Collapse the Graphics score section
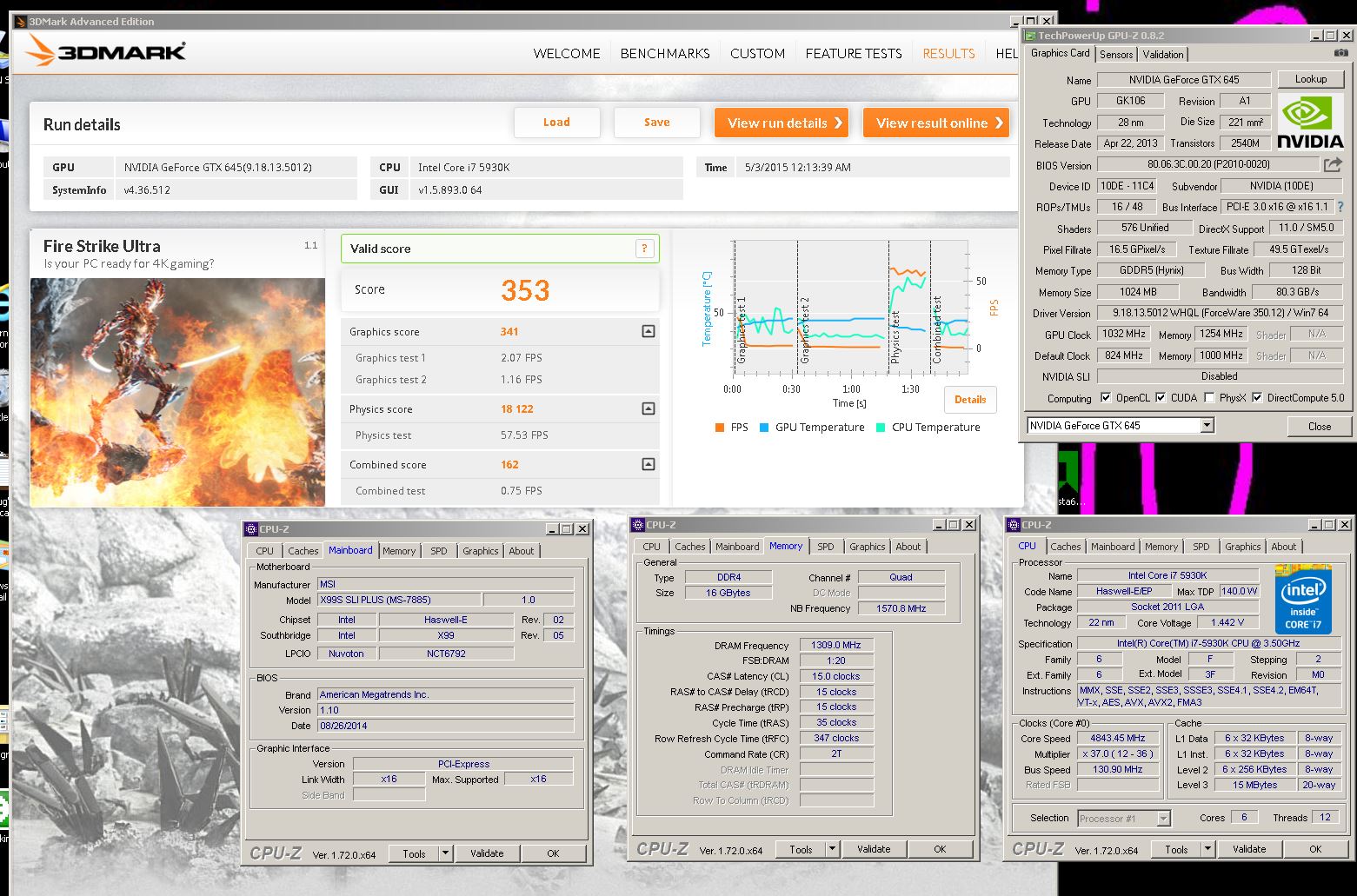Image resolution: width=1357 pixels, height=896 pixels. 648,331
